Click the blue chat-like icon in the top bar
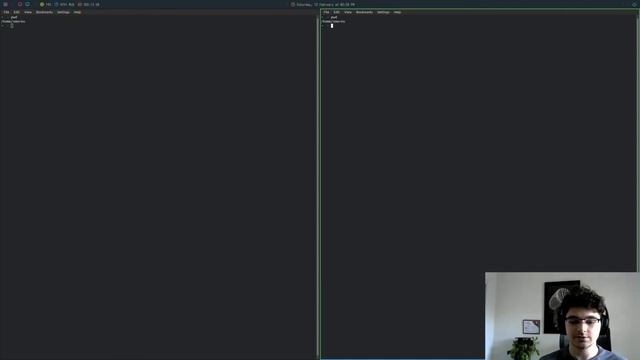 click(x=27, y=4)
